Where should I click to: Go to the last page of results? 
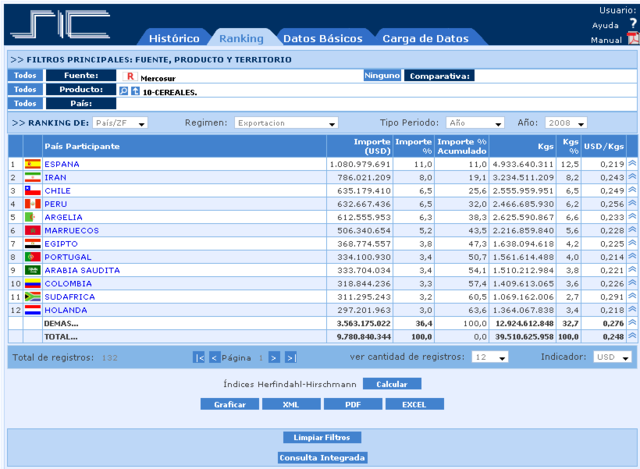291,358
